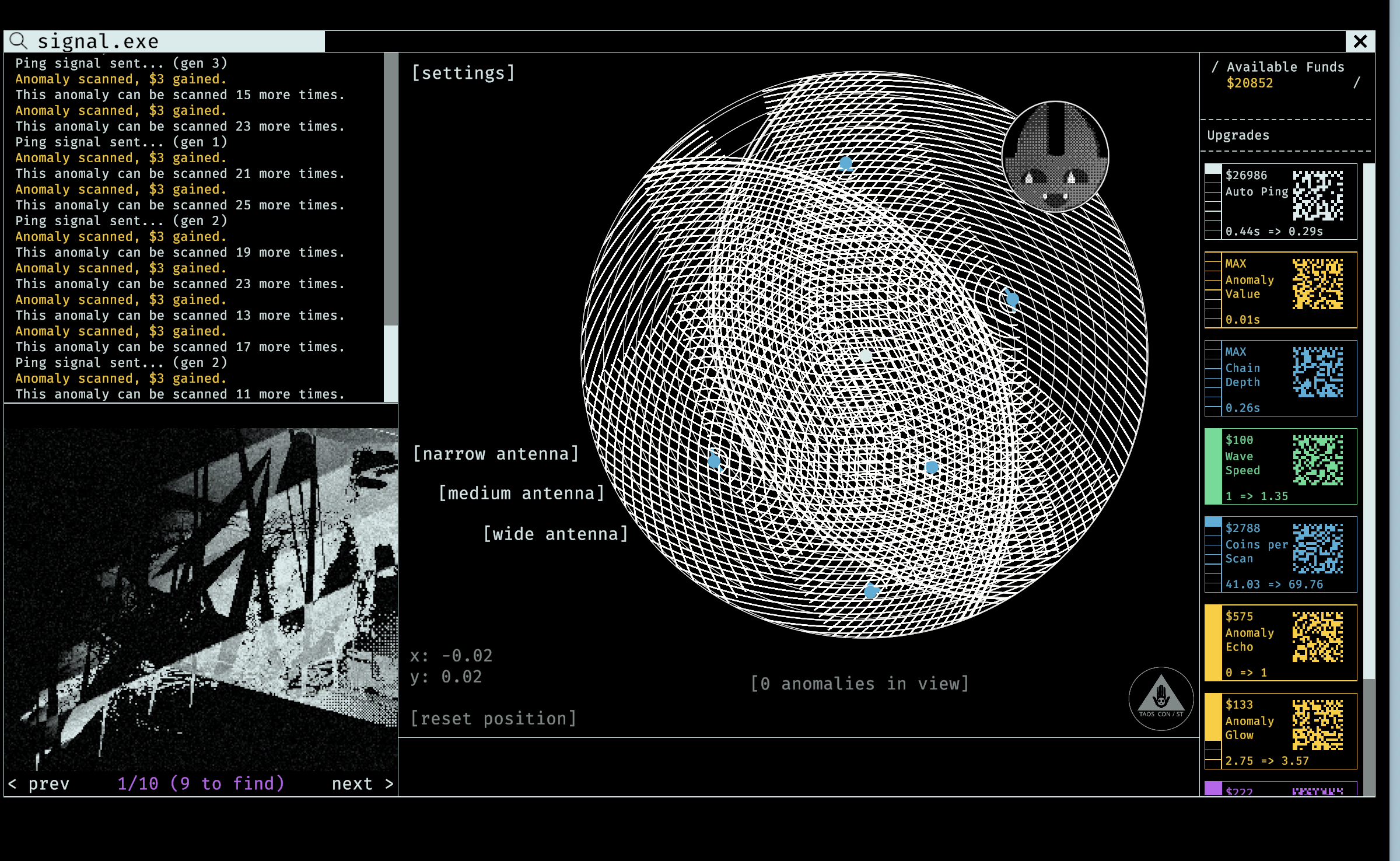Click the Wave Speed green QR icon
The height and width of the screenshot is (861, 1400).
point(1318,460)
